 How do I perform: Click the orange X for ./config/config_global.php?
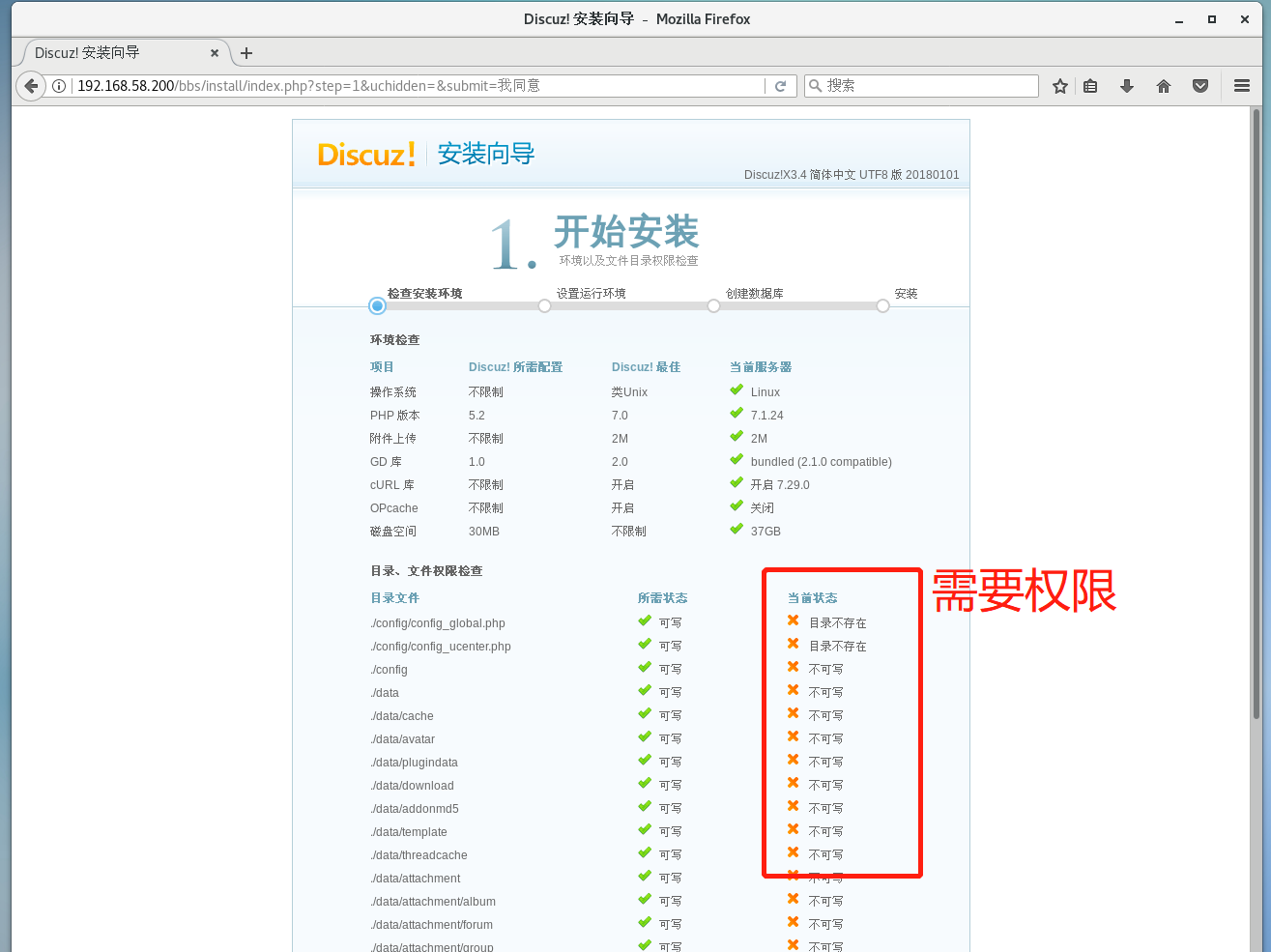point(794,621)
